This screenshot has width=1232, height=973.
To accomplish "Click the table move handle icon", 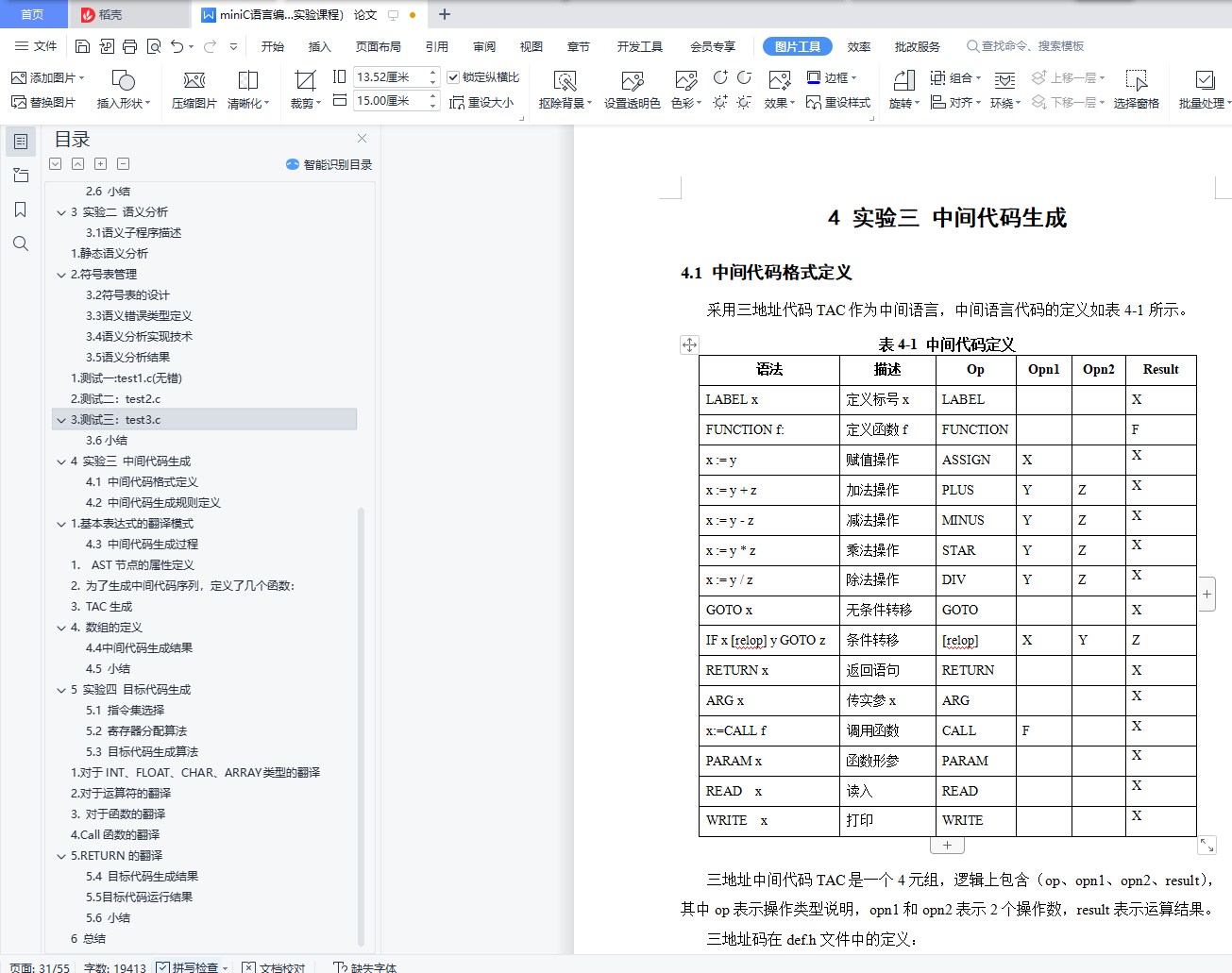I will point(690,344).
